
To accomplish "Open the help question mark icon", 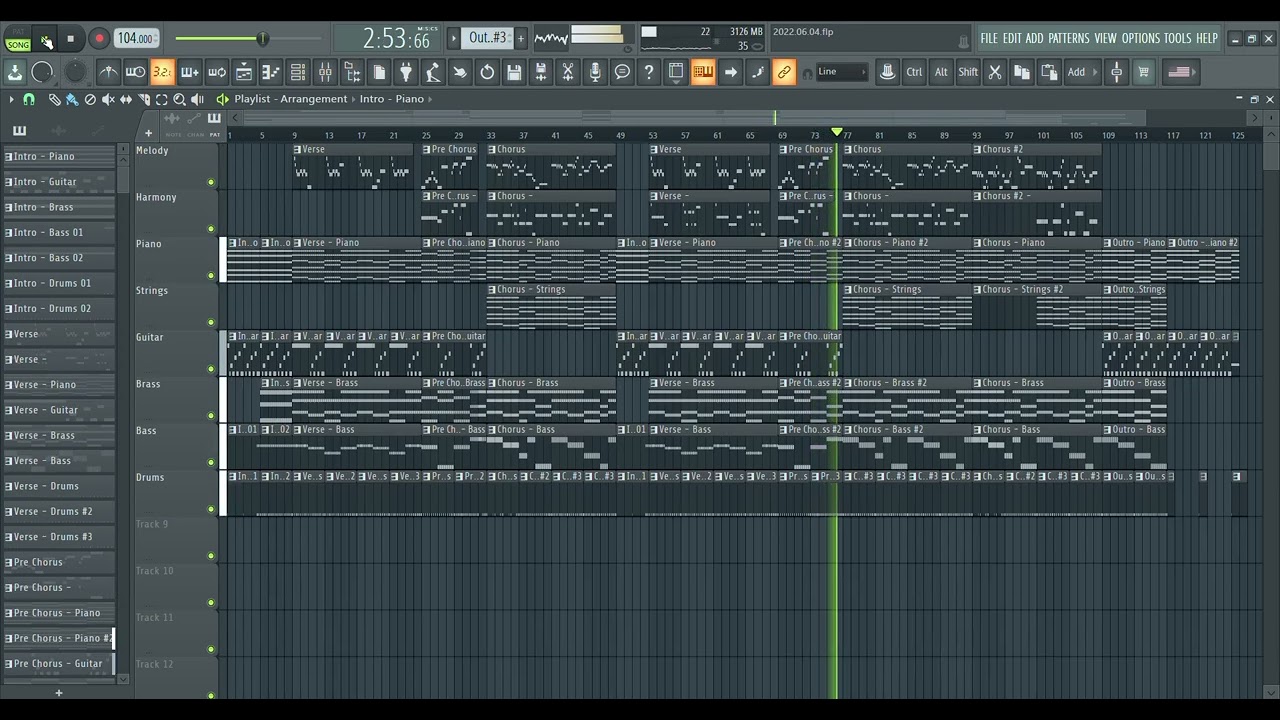I will coord(649,72).
